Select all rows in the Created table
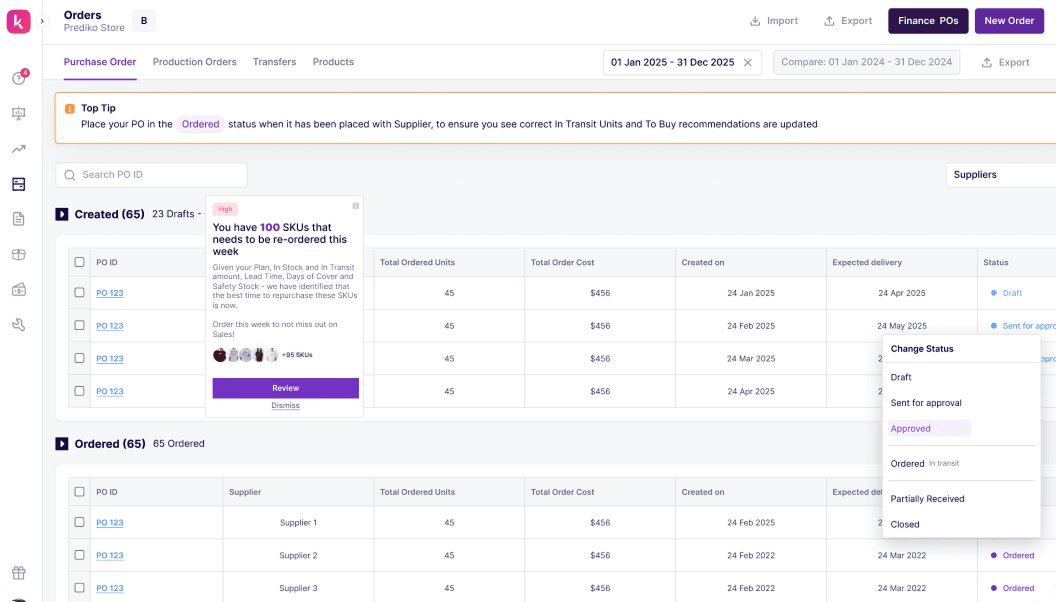 (79, 262)
